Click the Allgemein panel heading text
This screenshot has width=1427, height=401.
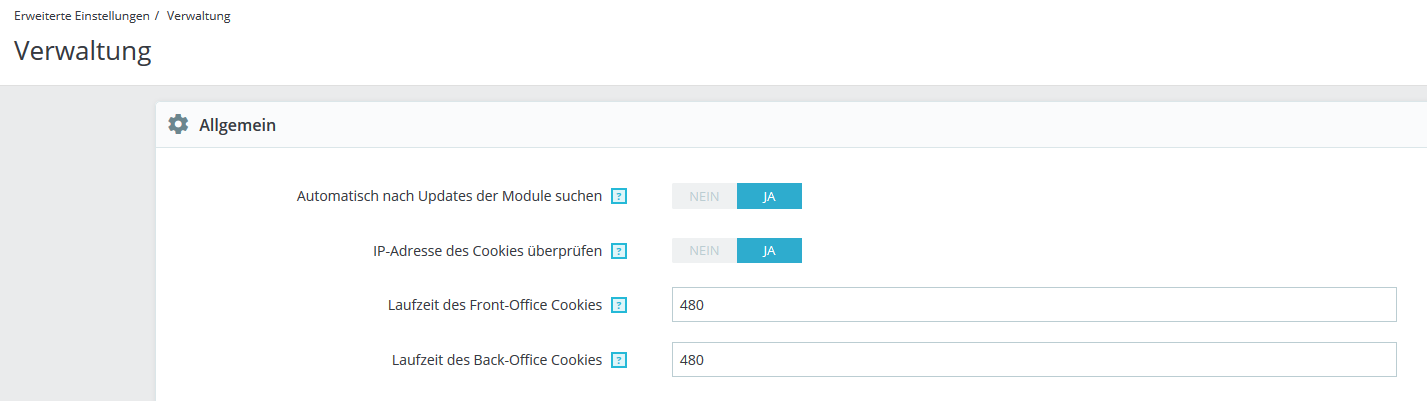(238, 125)
